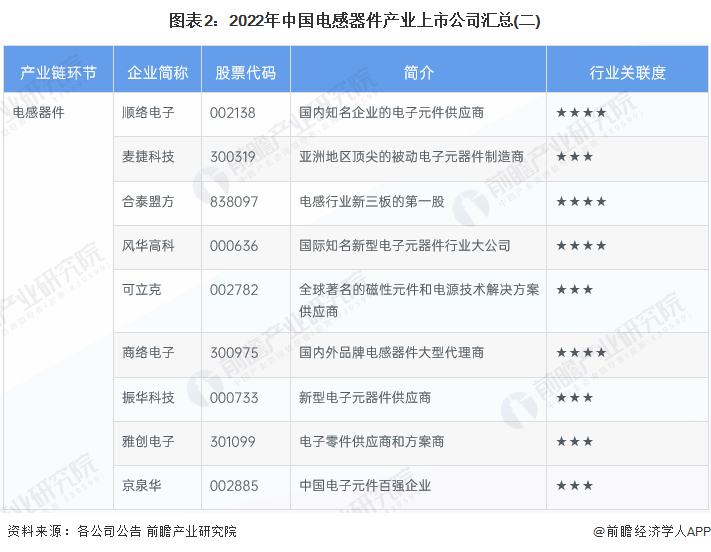The image size is (711, 552).
Task: Click the four-star rating for 商络电子
Action: coord(581,353)
